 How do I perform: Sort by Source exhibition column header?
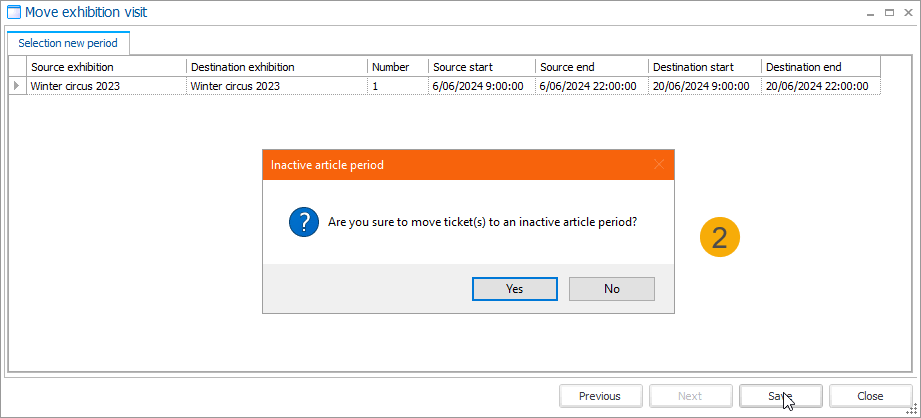tap(106, 67)
